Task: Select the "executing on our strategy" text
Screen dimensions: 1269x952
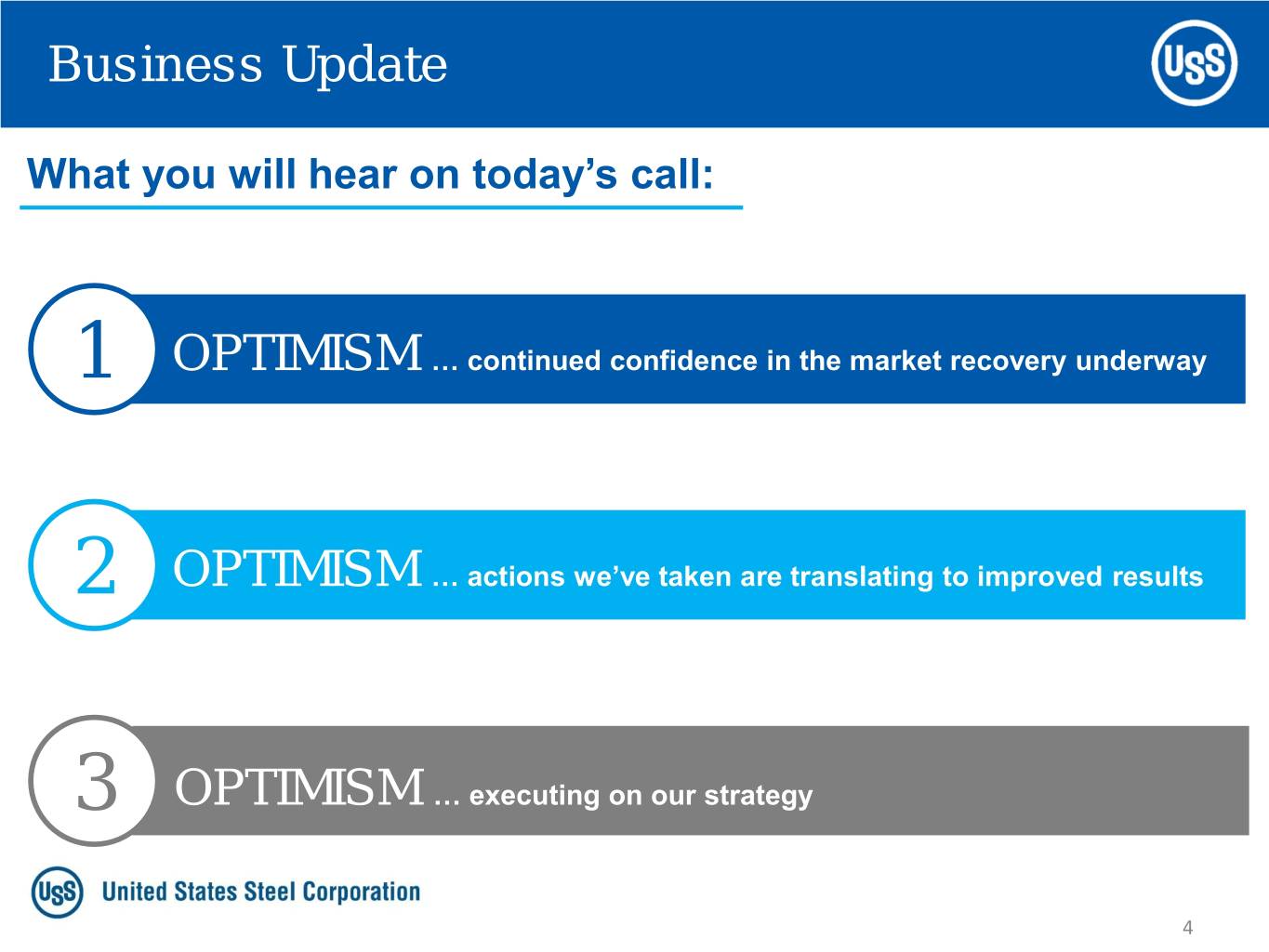Action: point(641,796)
